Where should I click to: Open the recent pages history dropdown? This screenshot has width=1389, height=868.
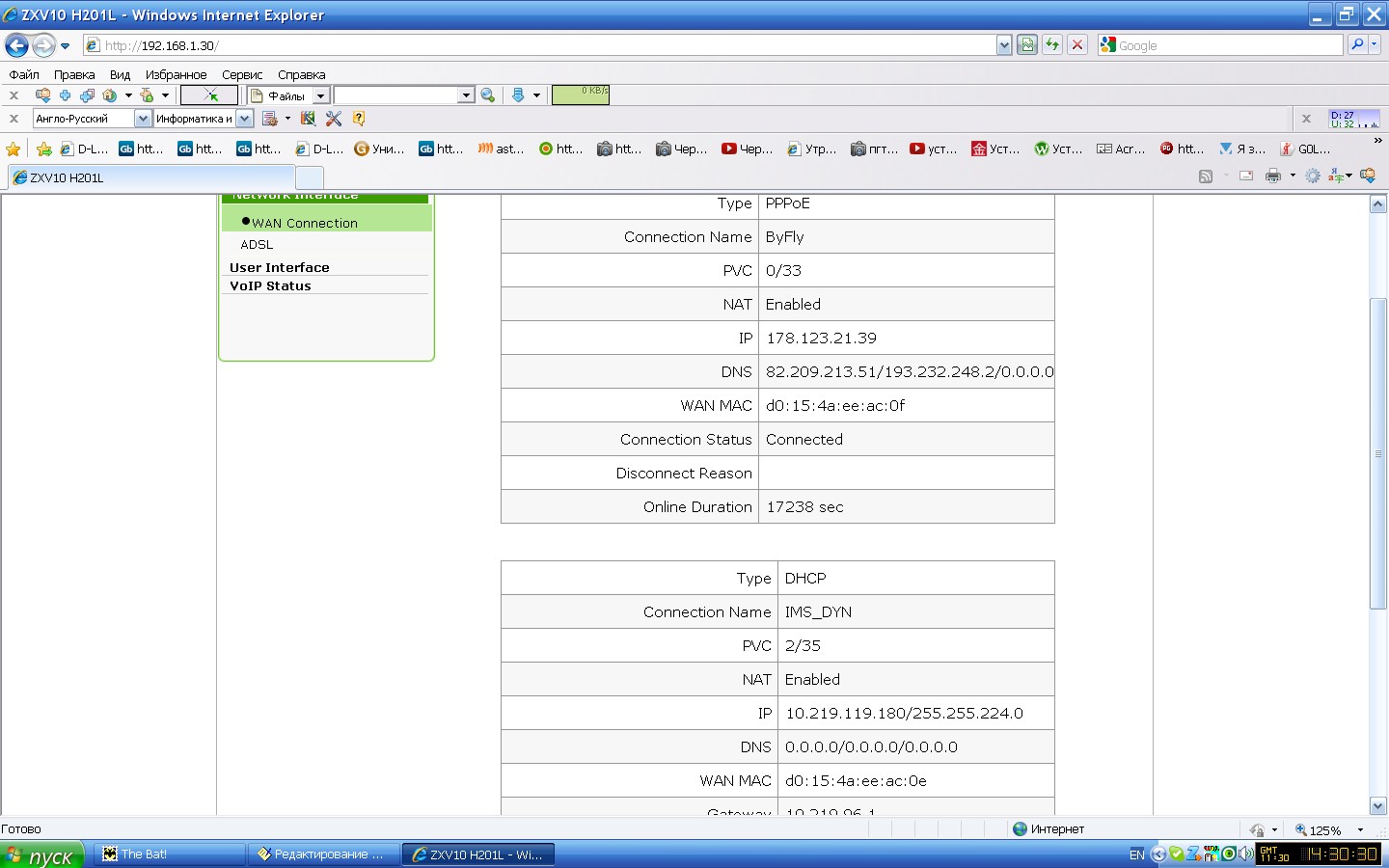(x=66, y=45)
